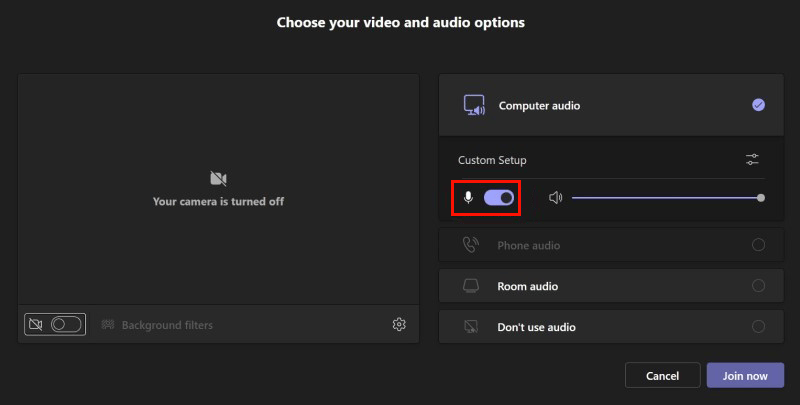800x405 pixels.
Task: Select the Don't use audio radio button
Action: pyautogui.click(x=758, y=326)
